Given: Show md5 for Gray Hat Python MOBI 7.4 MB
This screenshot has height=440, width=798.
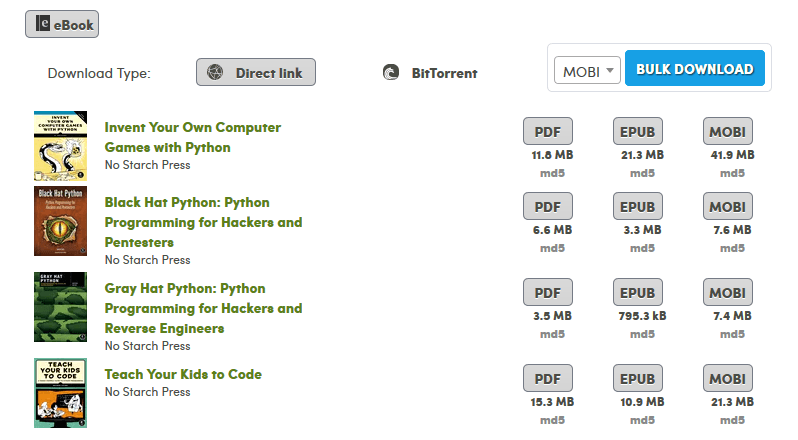Looking at the screenshot, I should coord(732,334).
